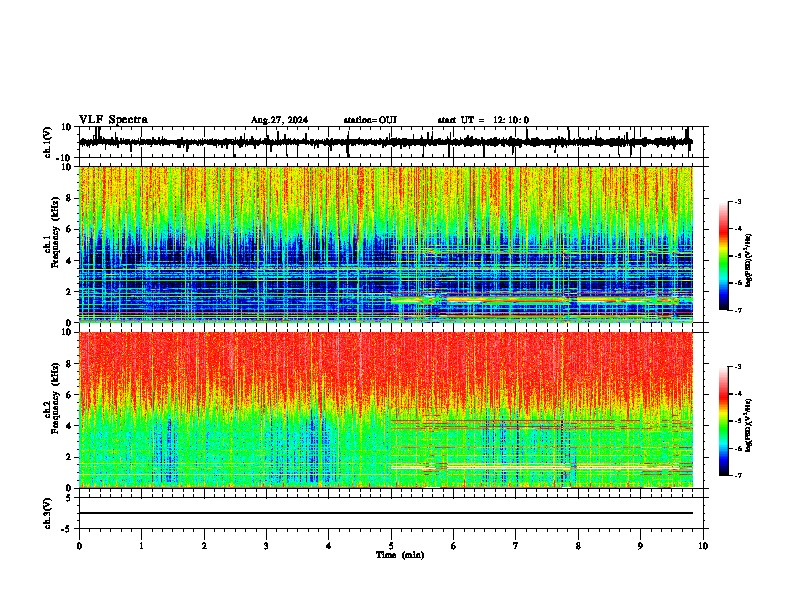Viewport: 792px width, 612px height.
Task: Click the "-7" label on ch.1 color bar
Action: tap(738, 310)
